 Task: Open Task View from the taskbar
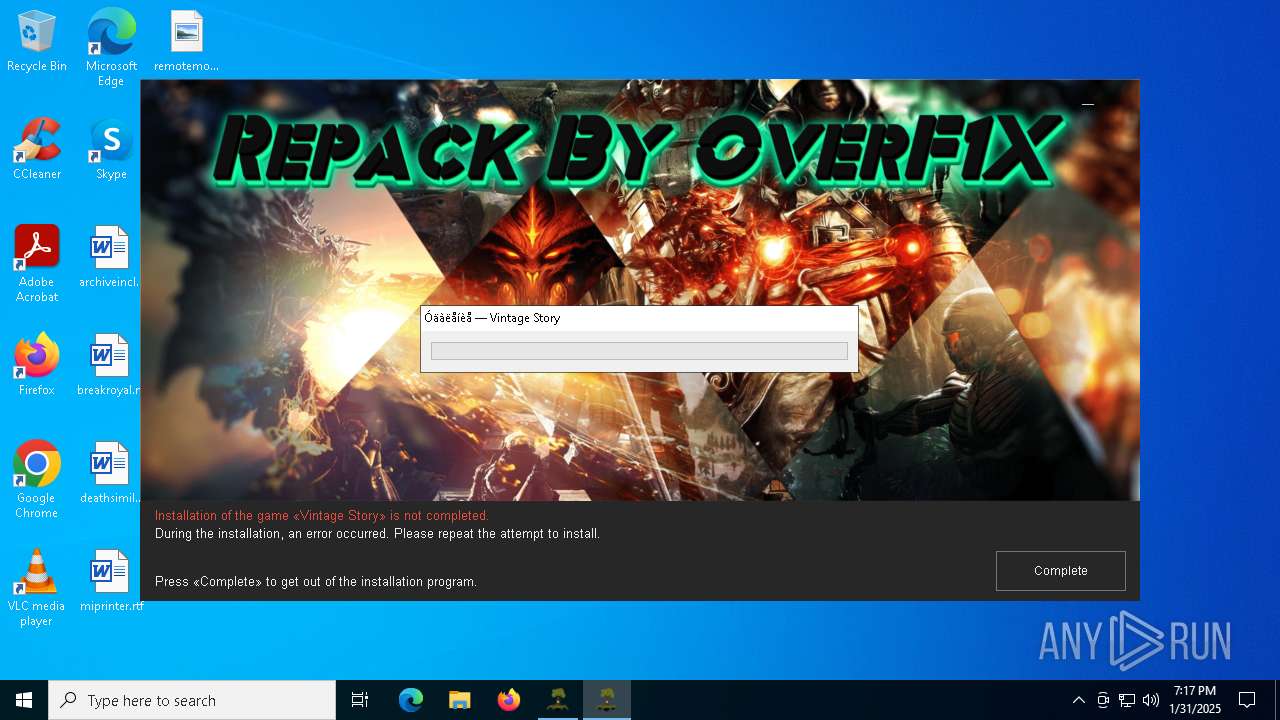coord(360,700)
